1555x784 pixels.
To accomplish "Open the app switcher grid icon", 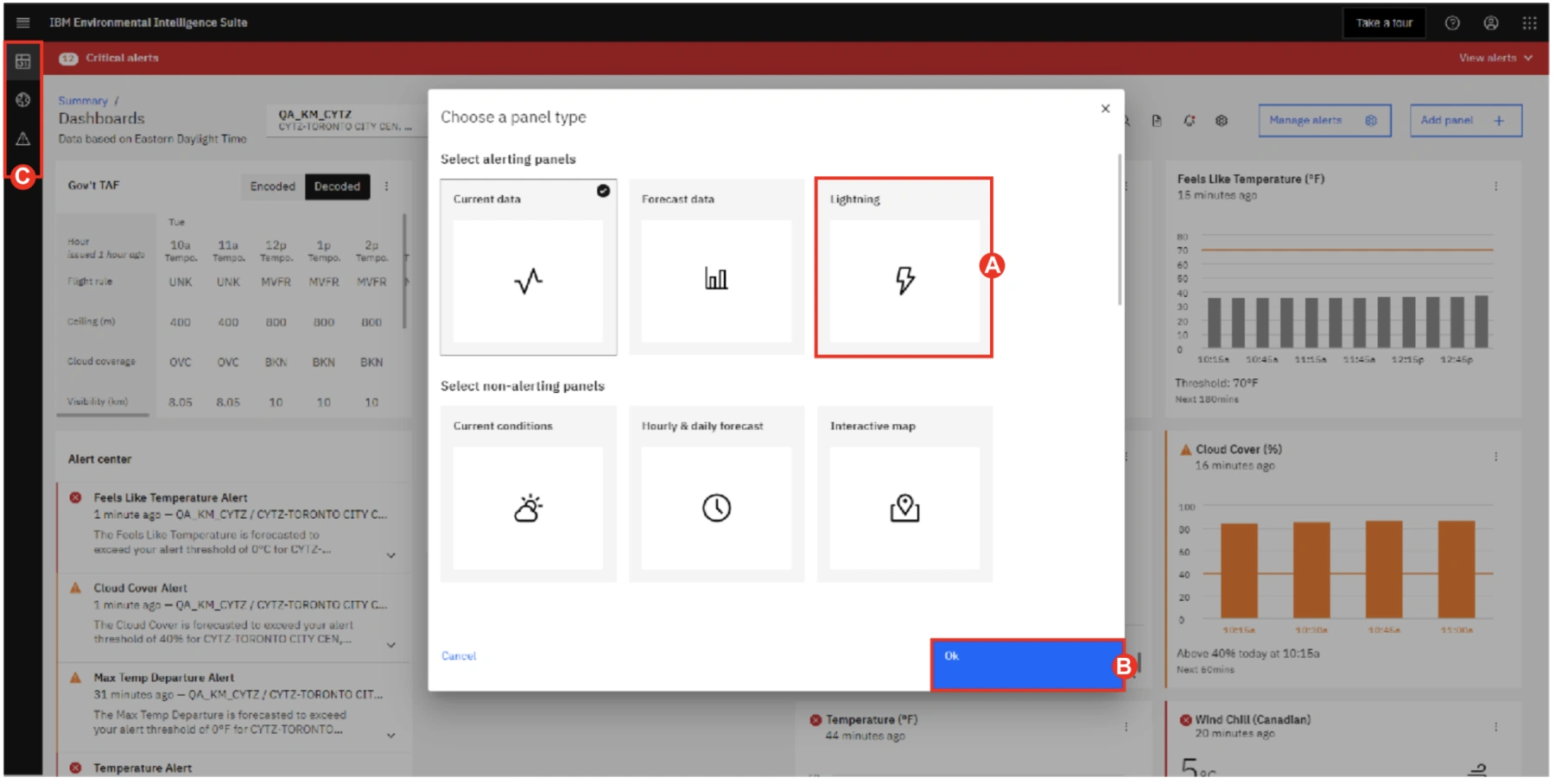I will point(1529,23).
